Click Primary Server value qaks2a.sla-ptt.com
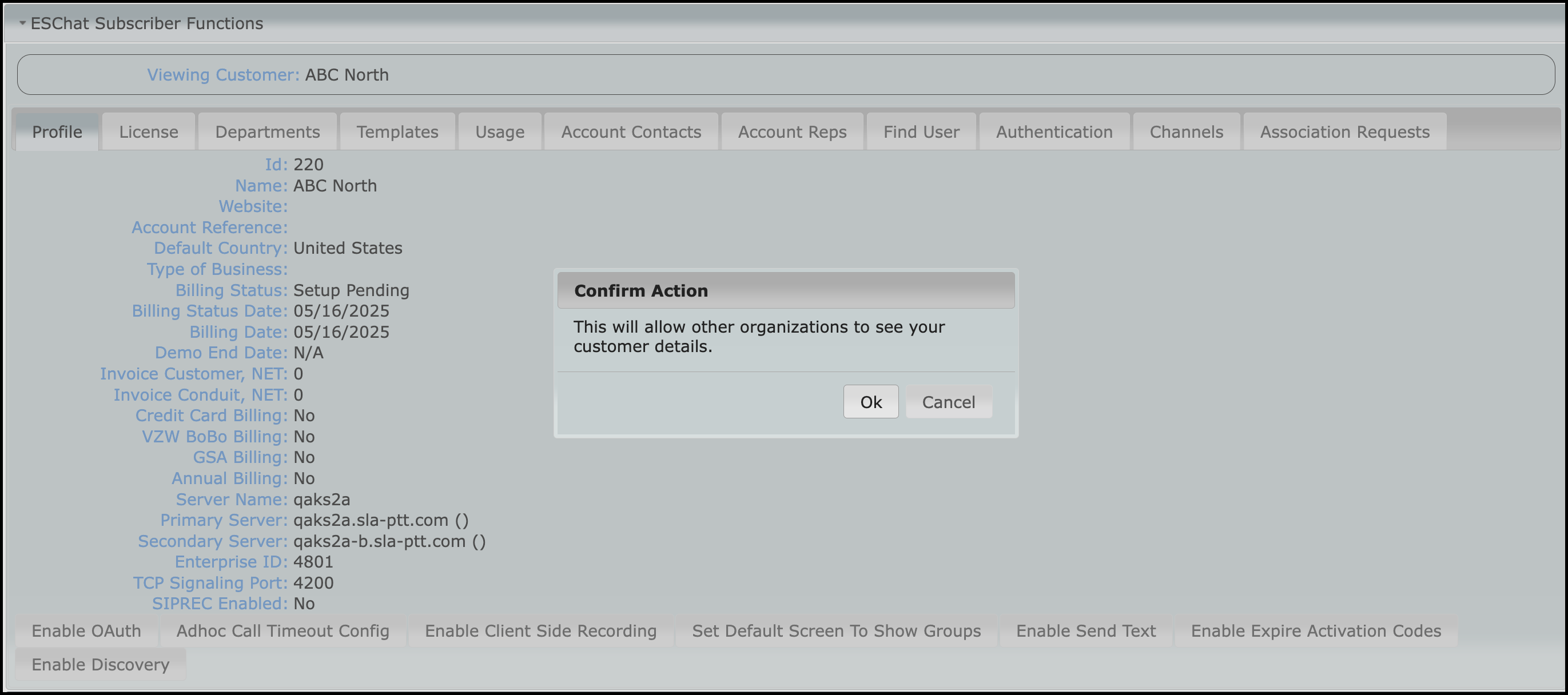This screenshot has height=695, width=1568. coord(371,520)
